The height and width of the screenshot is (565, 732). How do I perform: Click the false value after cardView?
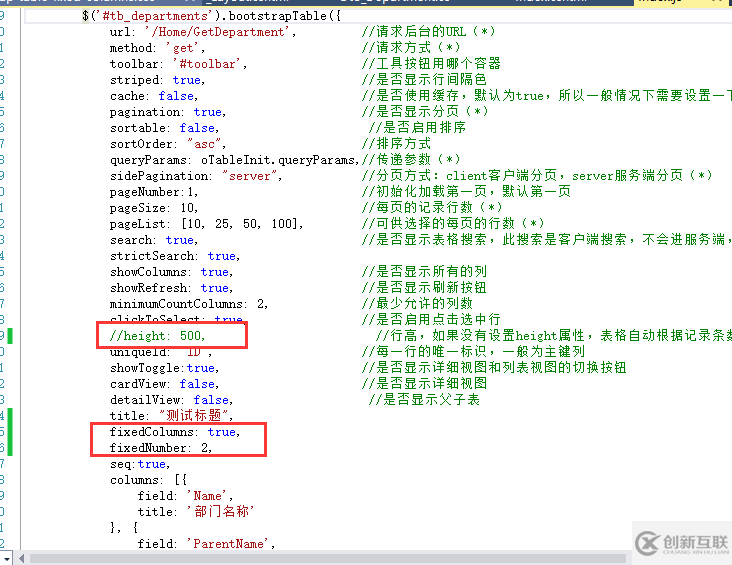coord(197,384)
